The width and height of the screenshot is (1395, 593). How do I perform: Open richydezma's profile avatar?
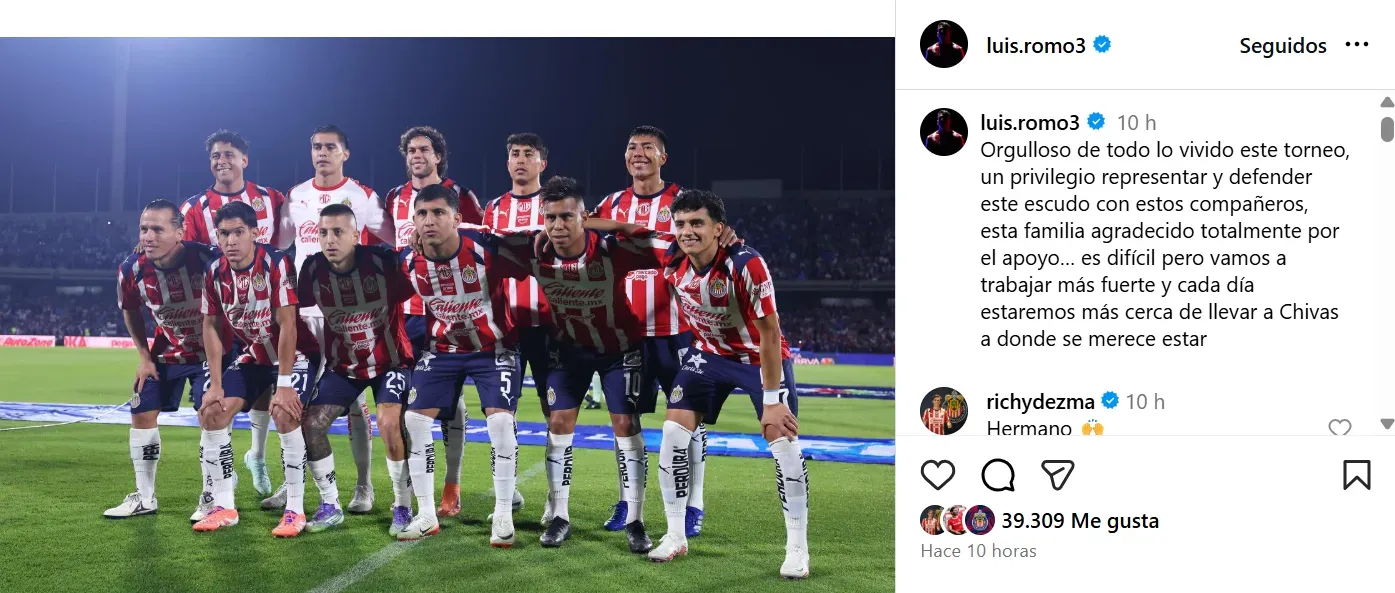pyautogui.click(x=944, y=411)
